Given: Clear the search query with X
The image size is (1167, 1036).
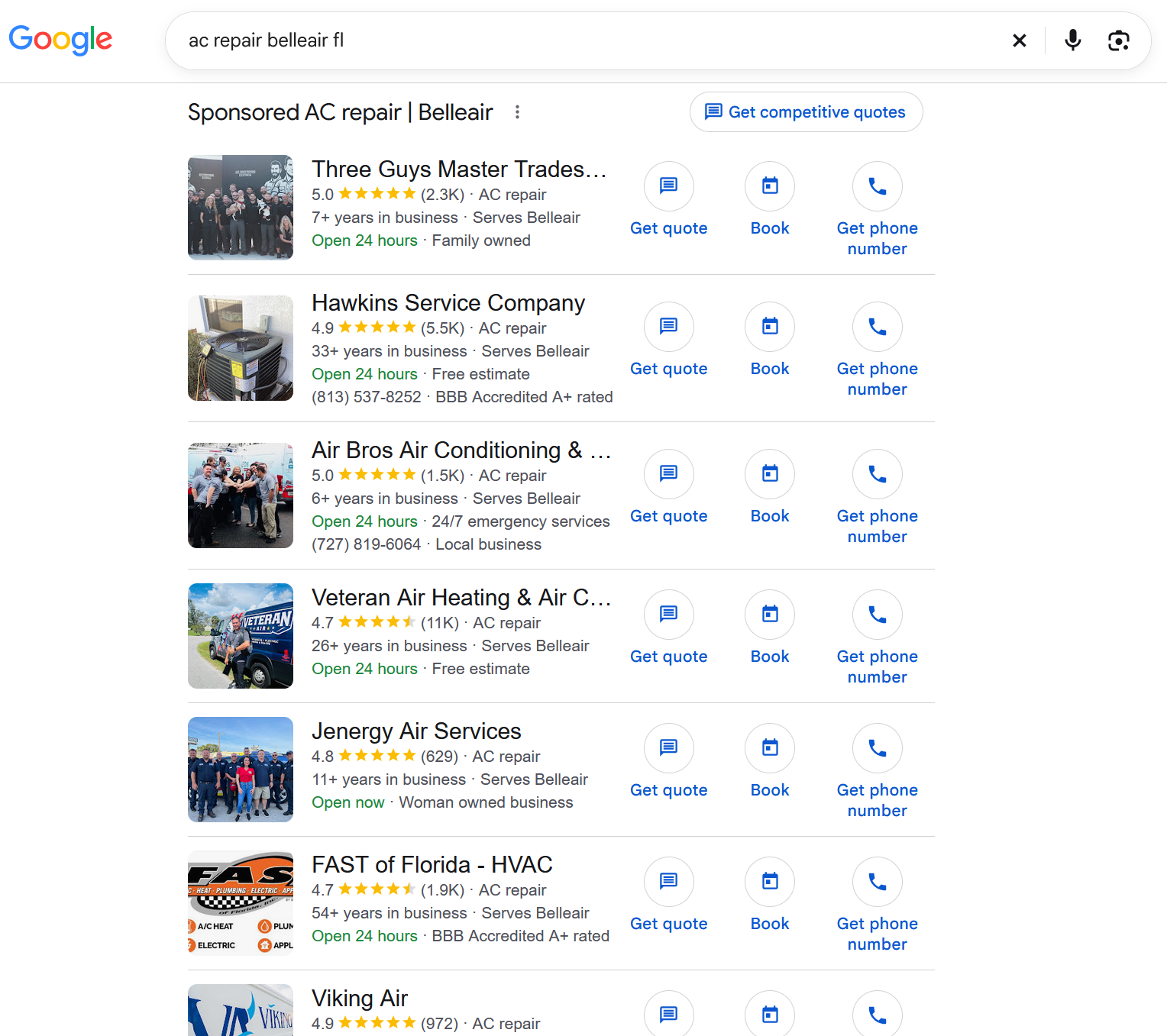Looking at the screenshot, I should coord(1020,40).
